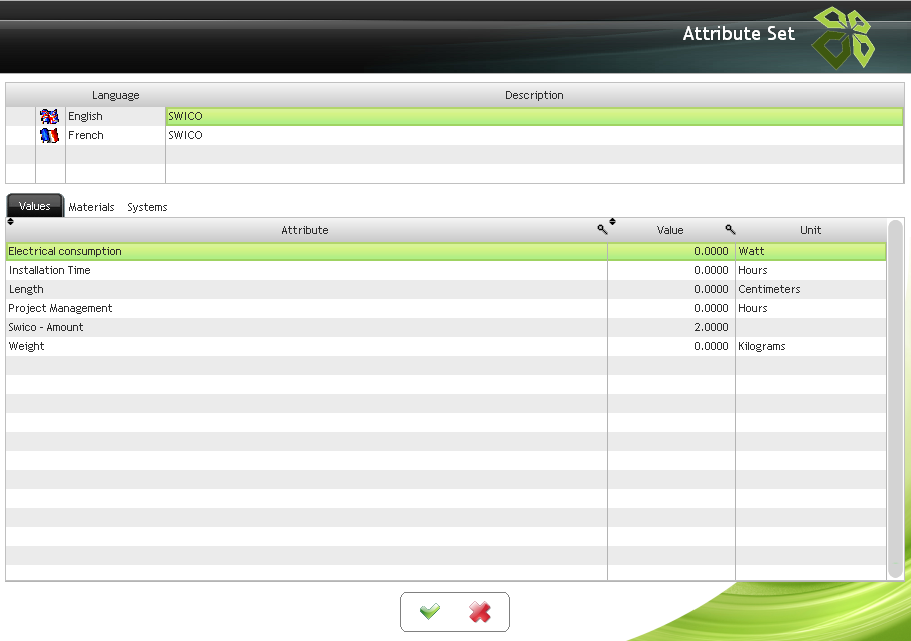
Task: Select the Swico - Amount value 2.0000
Action: (x=671, y=327)
